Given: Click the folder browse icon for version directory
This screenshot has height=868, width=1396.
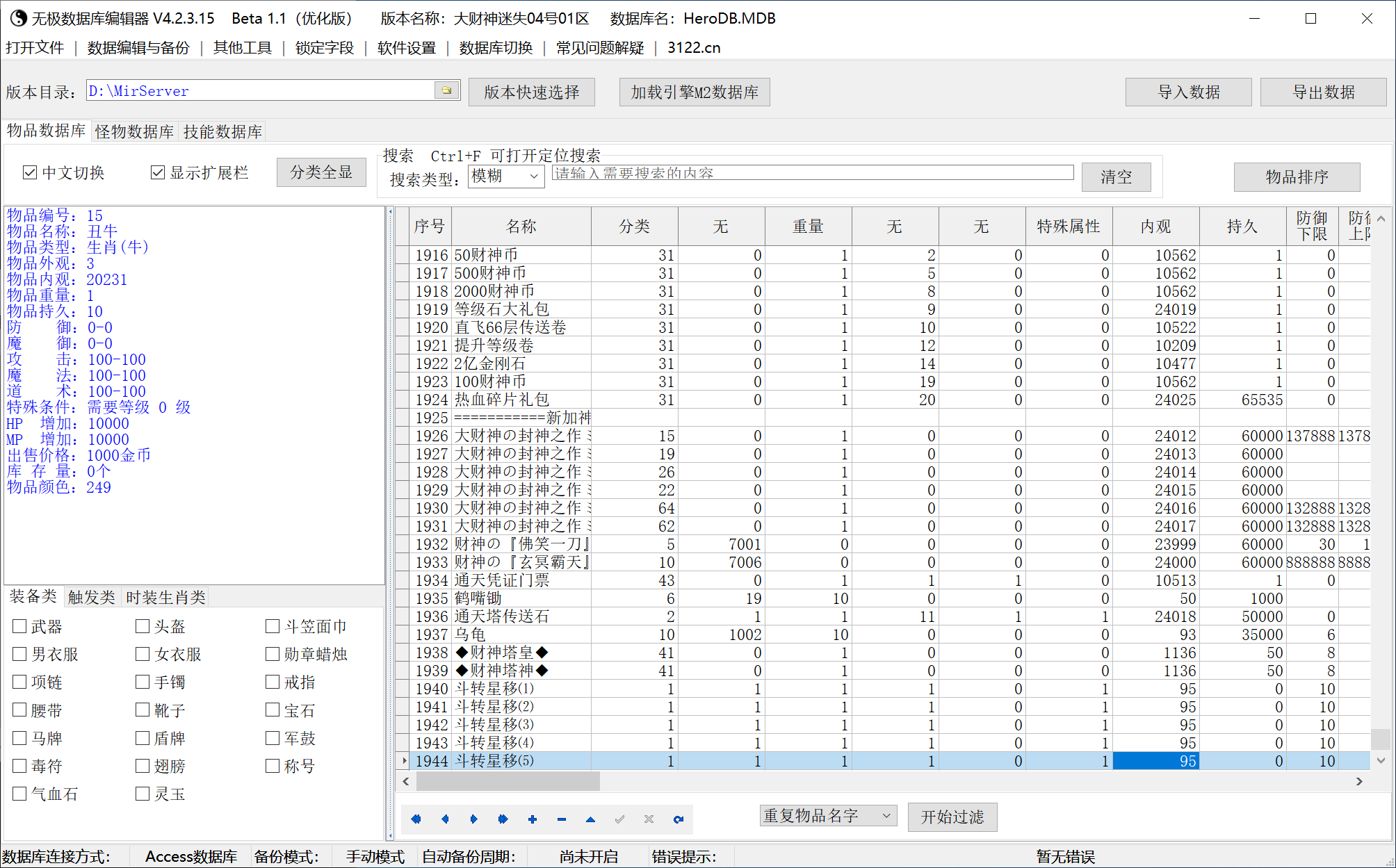Looking at the screenshot, I should [x=446, y=90].
